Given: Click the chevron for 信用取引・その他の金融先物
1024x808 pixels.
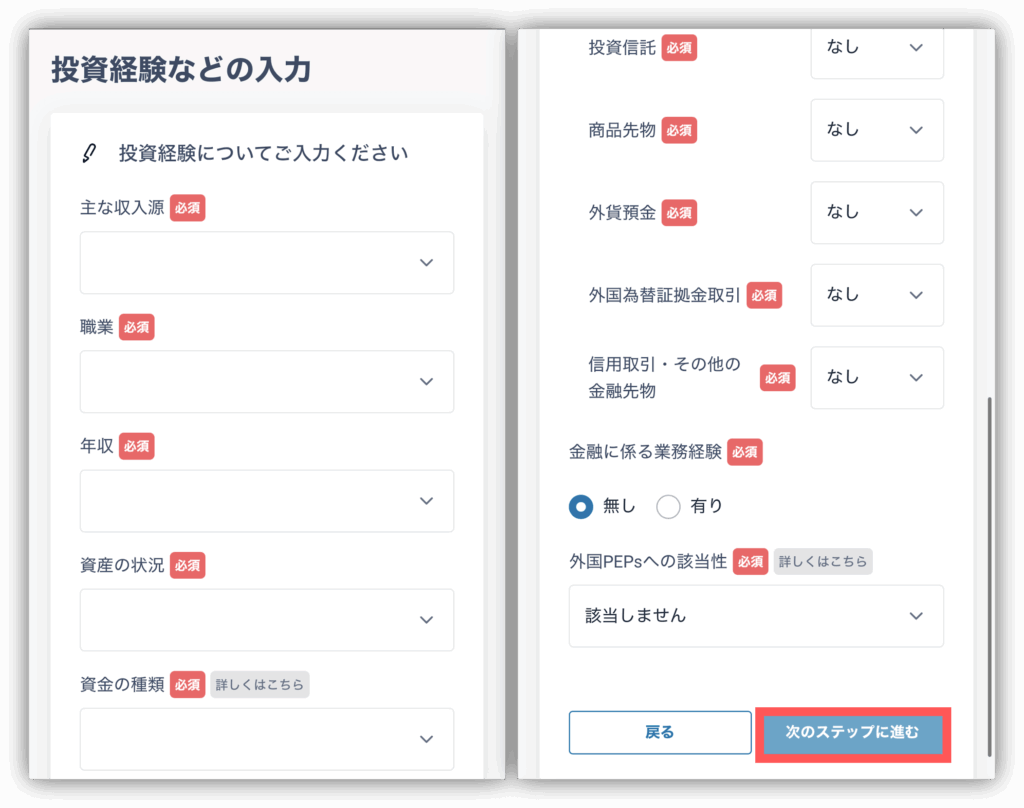Looking at the screenshot, I should (916, 377).
